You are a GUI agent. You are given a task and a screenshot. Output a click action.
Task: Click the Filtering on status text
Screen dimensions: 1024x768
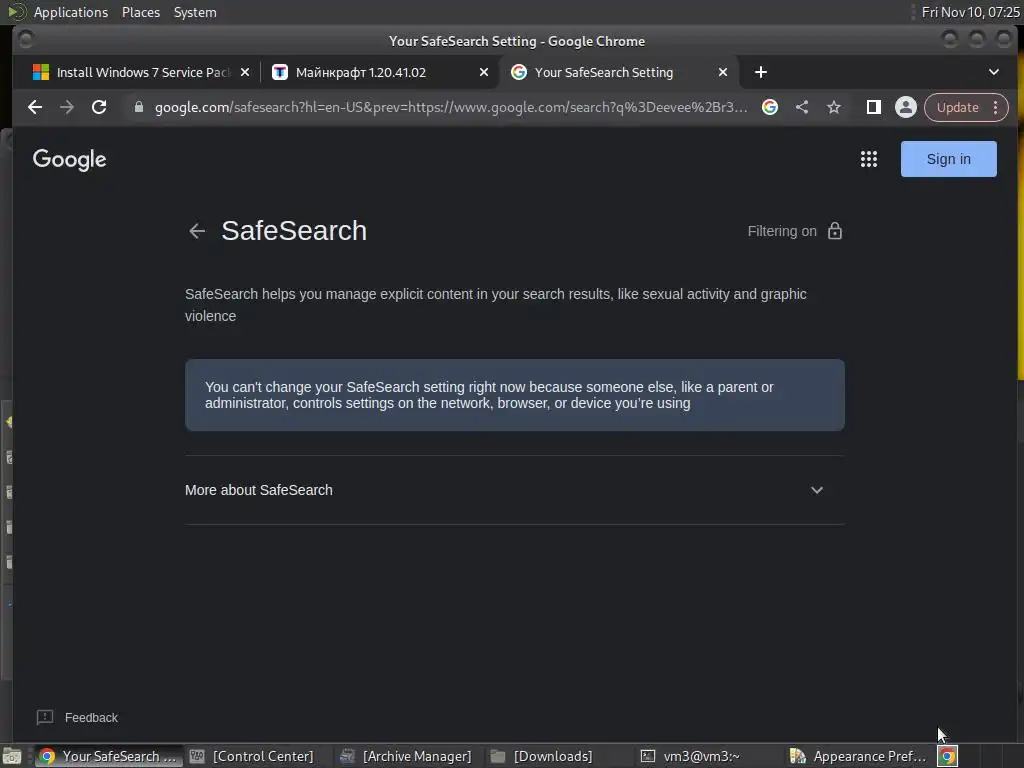pyautogui.click(x=782, y=231)
